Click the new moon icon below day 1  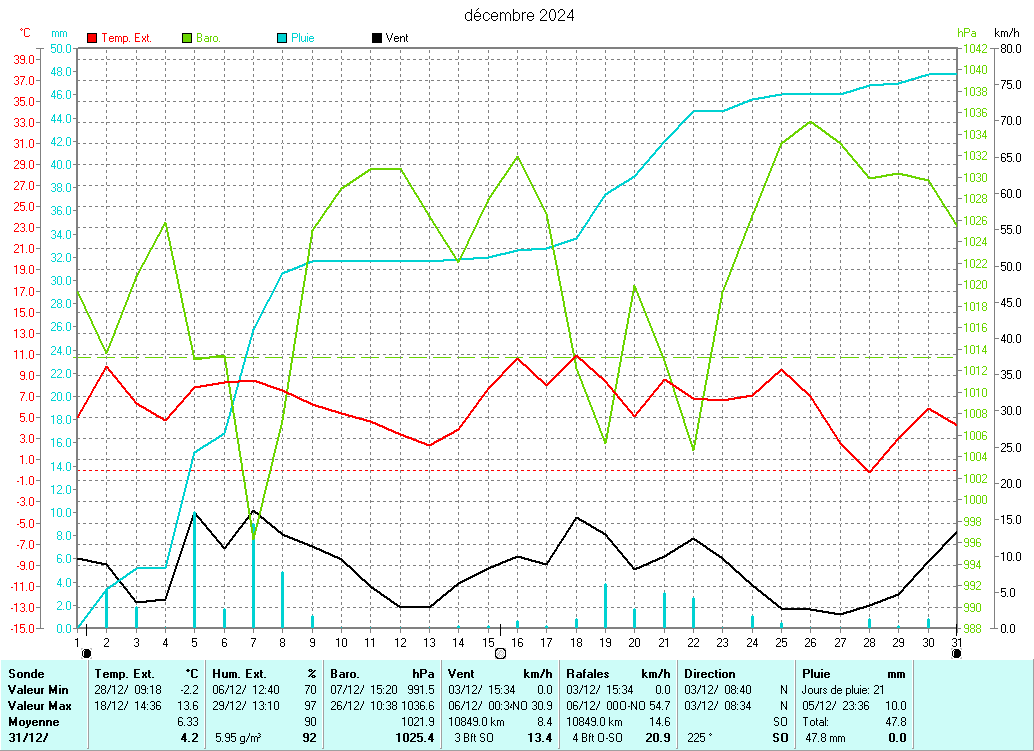[x=86, y=653]
